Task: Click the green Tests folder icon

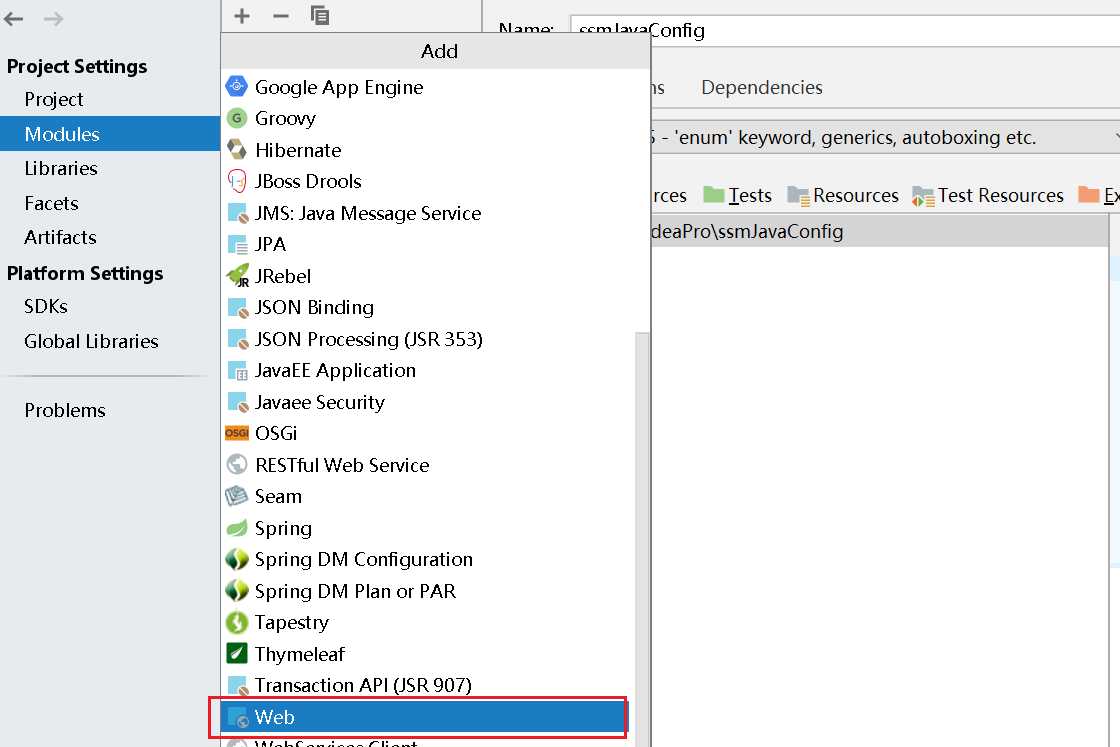Action: coord(714,194)
